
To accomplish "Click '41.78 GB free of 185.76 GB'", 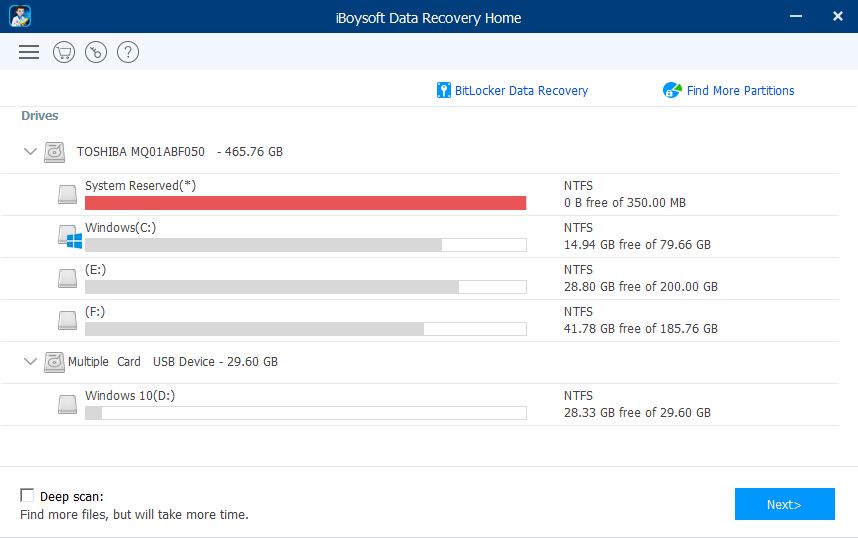I will pos(640,329).
